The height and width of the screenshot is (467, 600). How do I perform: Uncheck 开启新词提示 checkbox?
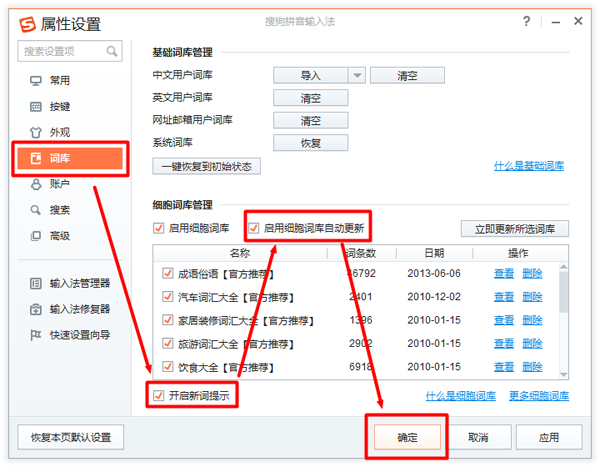coord(158,395)
